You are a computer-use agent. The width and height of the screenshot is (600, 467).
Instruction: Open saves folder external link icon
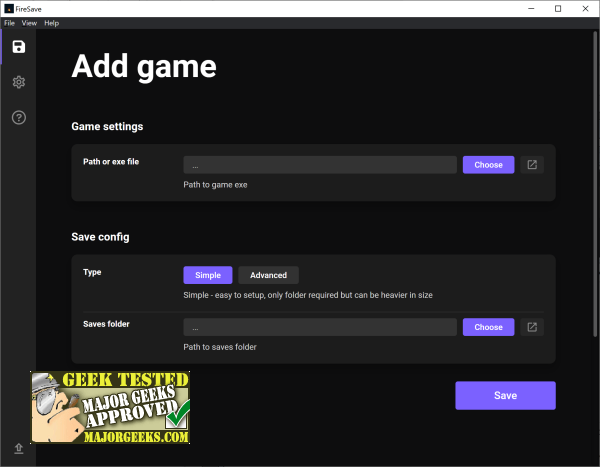[532, 327]
